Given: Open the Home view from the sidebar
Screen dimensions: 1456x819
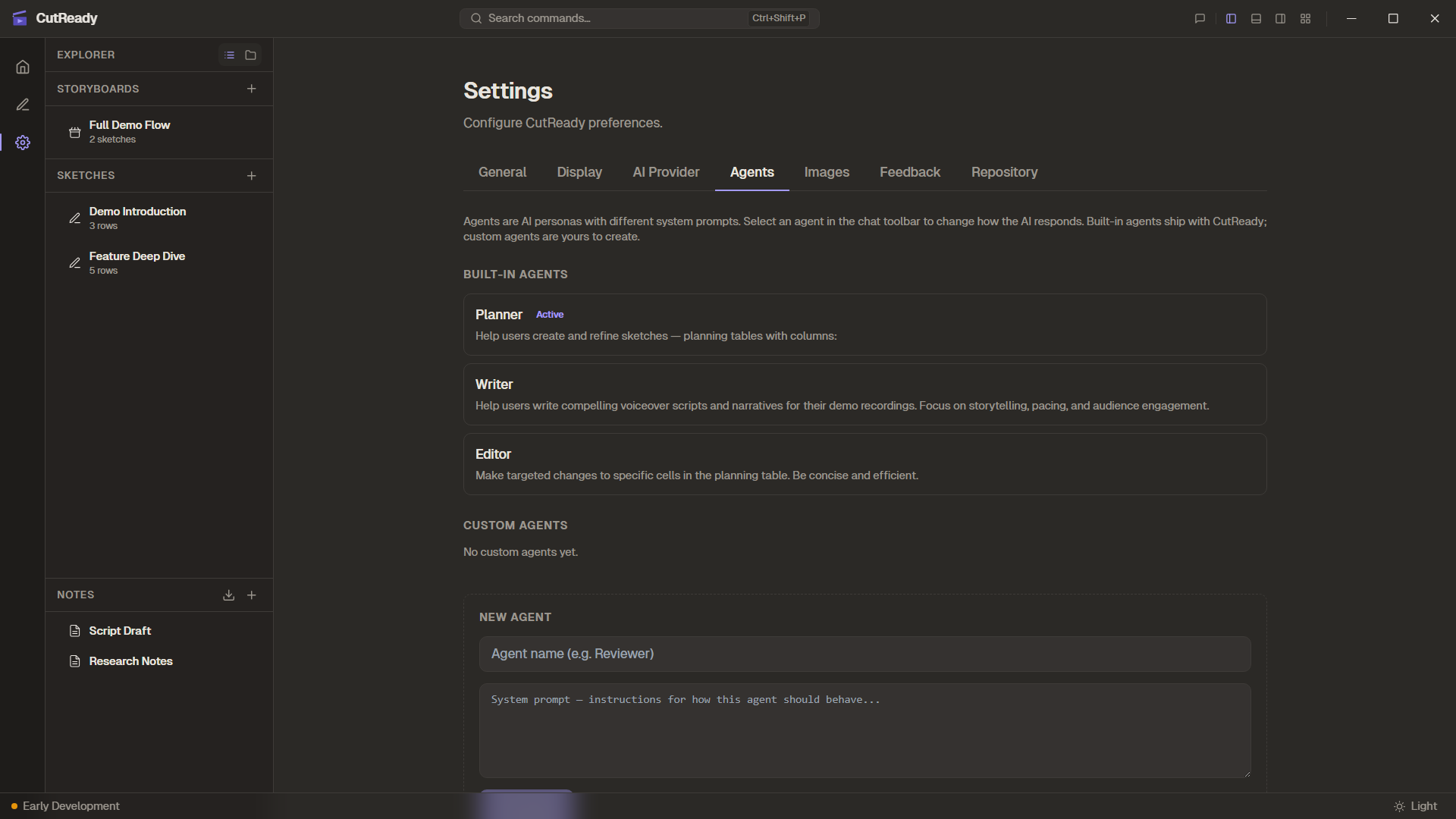Looking at the screenshot, I should pyautogui.click(x=23, y=67).
